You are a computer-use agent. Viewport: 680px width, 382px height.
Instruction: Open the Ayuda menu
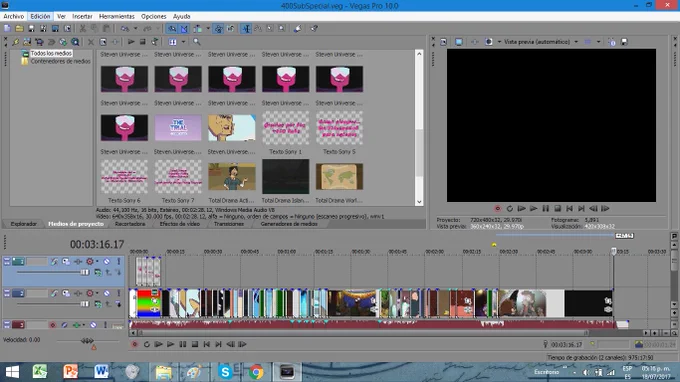click(182, 16)
